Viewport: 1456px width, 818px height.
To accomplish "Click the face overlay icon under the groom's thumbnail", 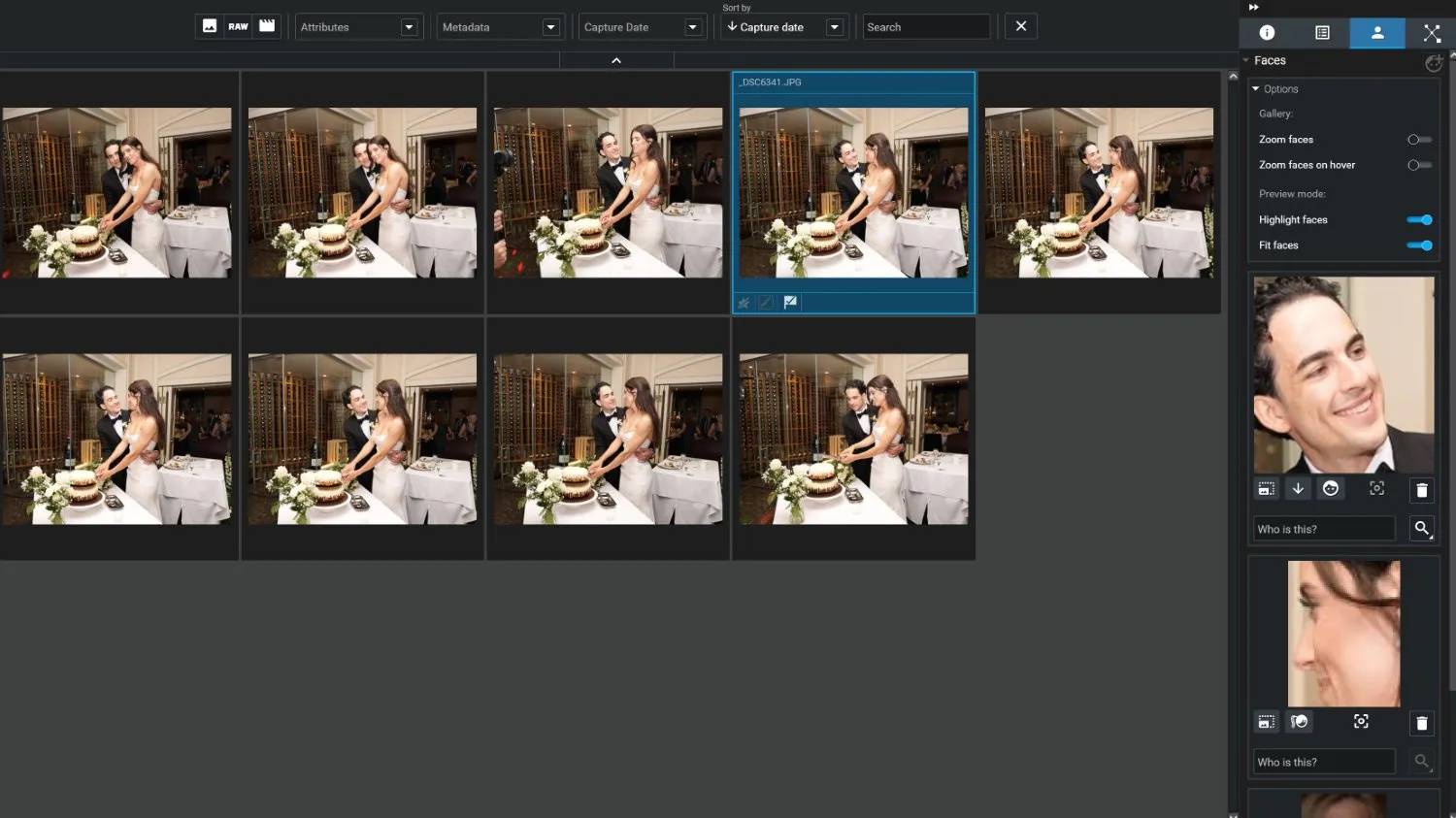I will coord(1331,488).
